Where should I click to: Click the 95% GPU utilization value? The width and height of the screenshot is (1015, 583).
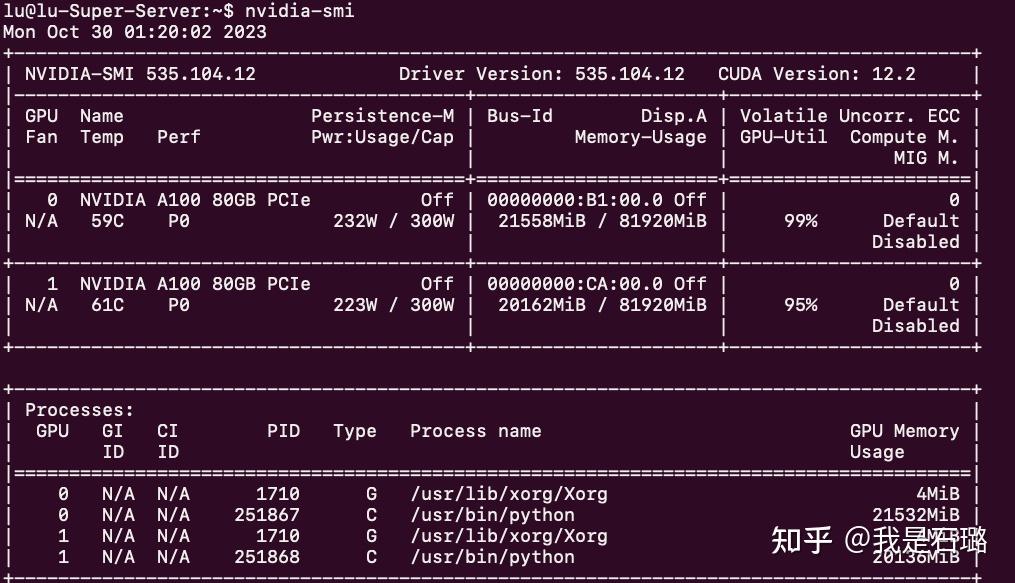click(x=800, y=305)
